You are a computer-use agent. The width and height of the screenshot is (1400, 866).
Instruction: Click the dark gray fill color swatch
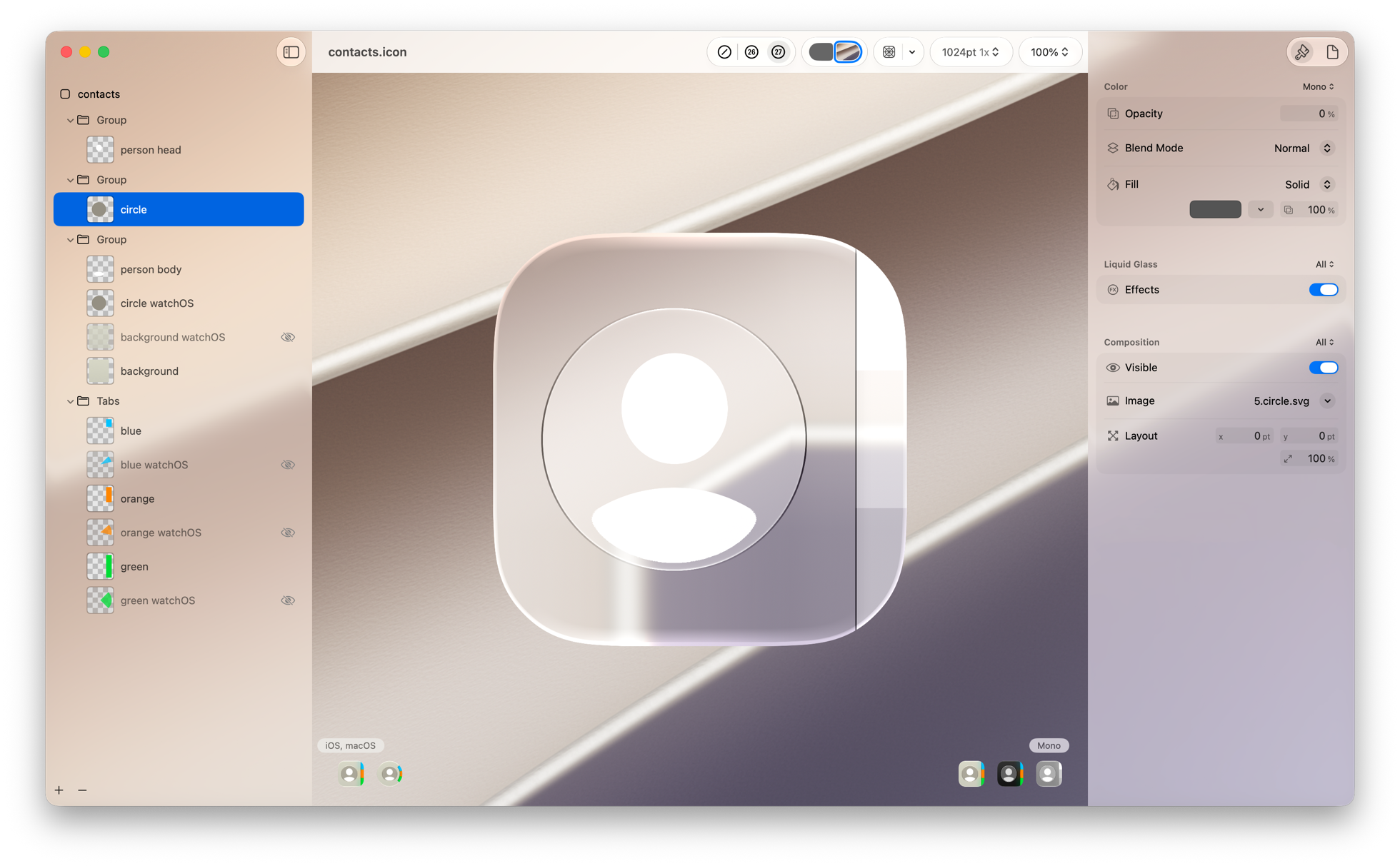click(1215, 209)
